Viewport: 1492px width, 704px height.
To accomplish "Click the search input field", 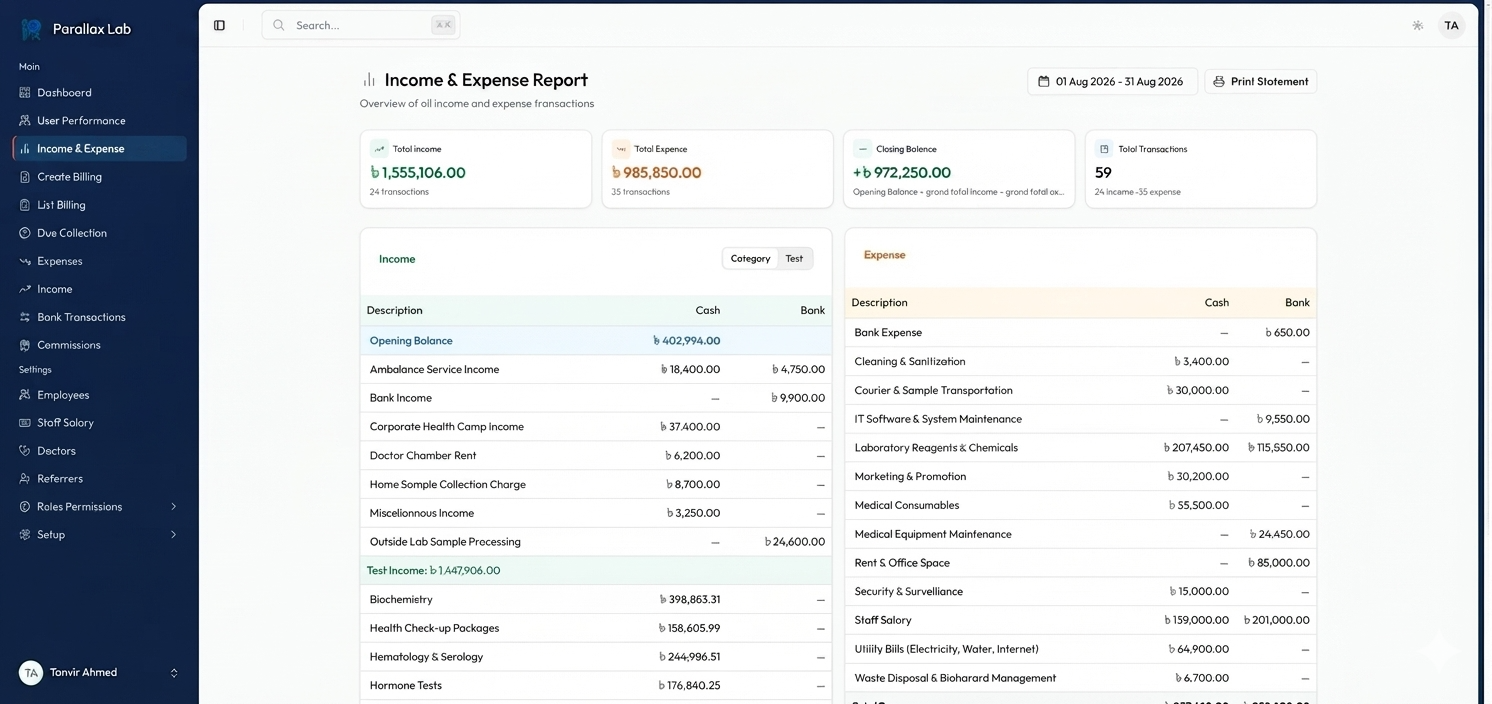I will [361, 25].
